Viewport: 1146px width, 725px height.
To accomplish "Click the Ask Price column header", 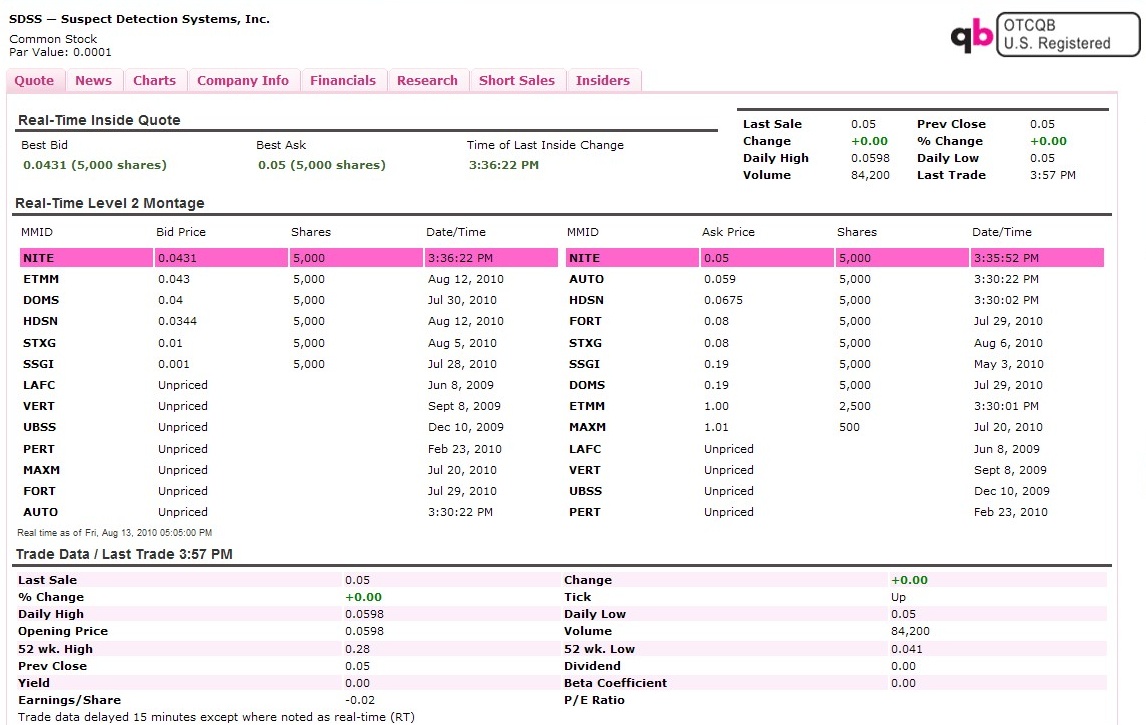I will (728, 232).
